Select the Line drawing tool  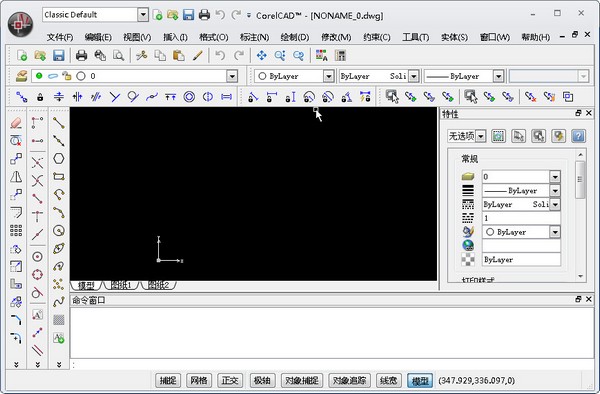(x=59, y=123)
